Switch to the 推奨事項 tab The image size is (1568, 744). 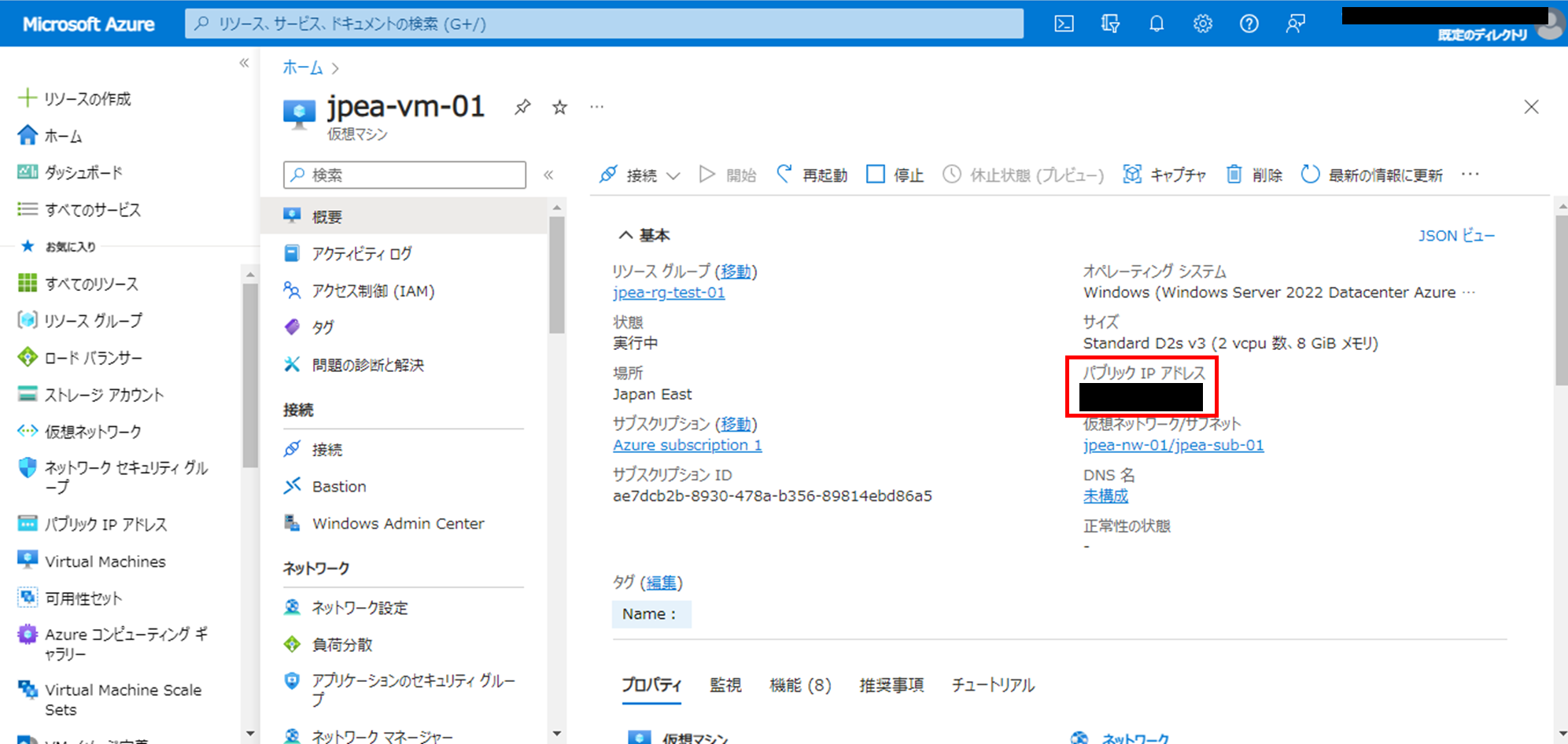[891, 685]
